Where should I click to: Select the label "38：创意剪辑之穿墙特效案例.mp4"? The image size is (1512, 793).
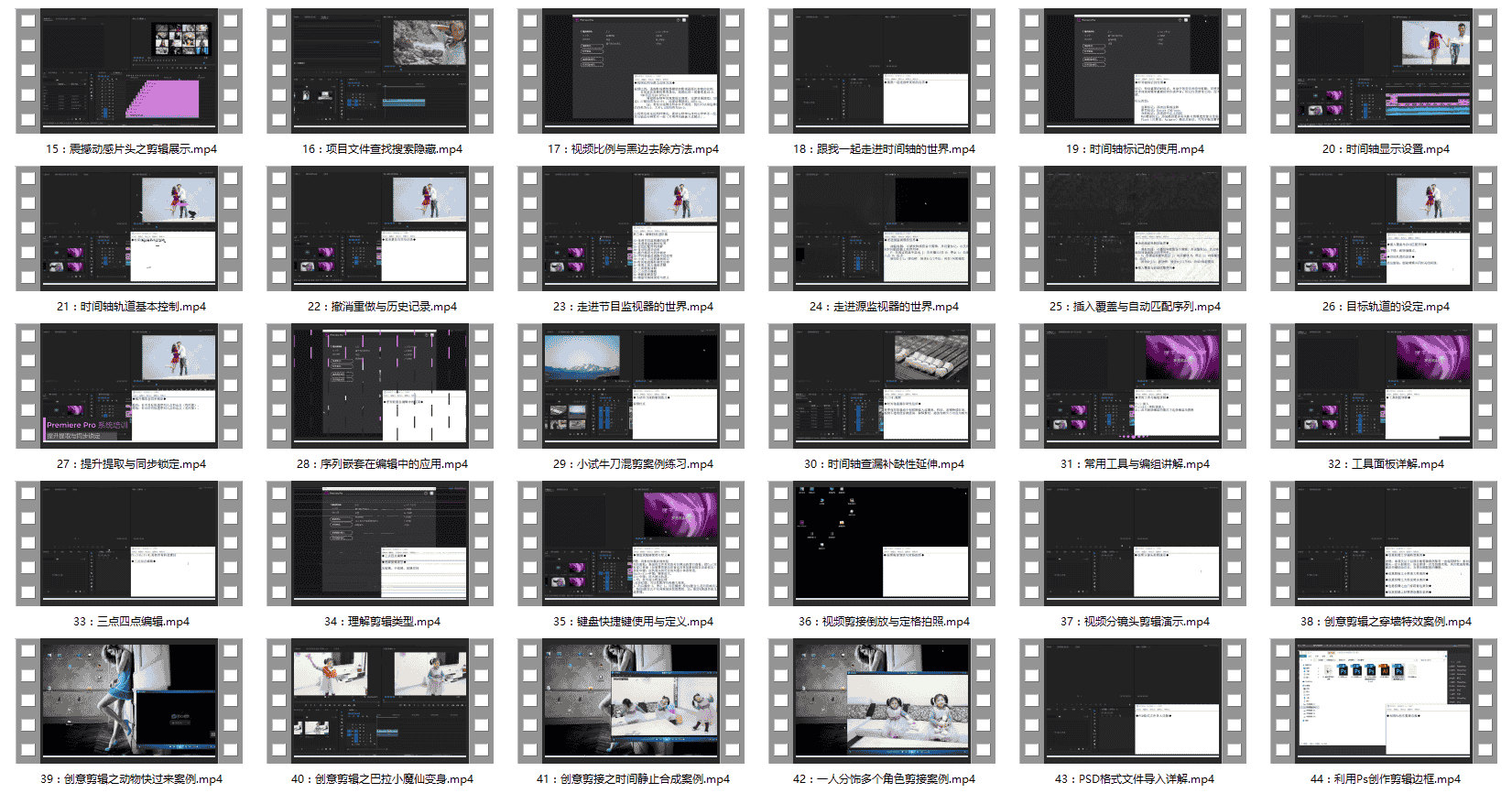point(1386,622)
